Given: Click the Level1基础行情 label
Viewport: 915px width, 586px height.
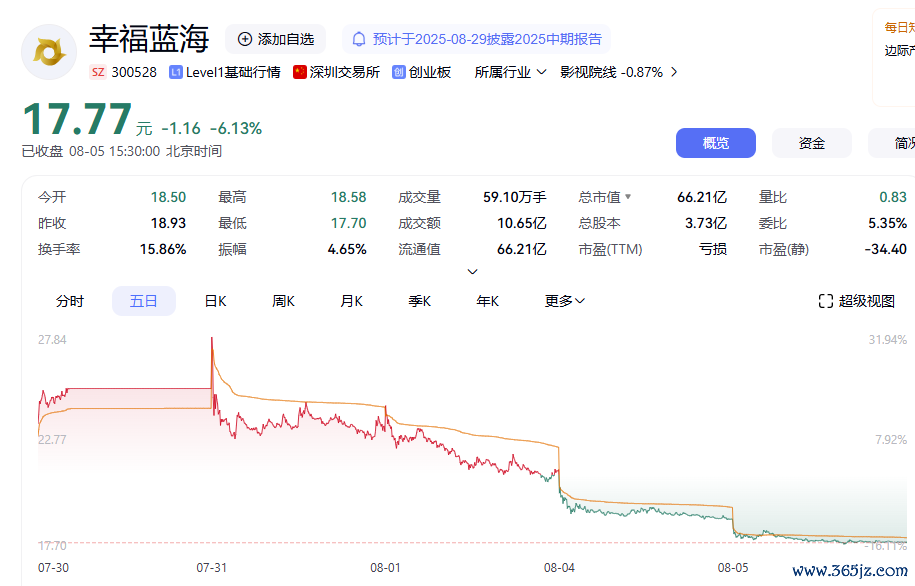Looking at the screenshot, I should tap(233, 72).
